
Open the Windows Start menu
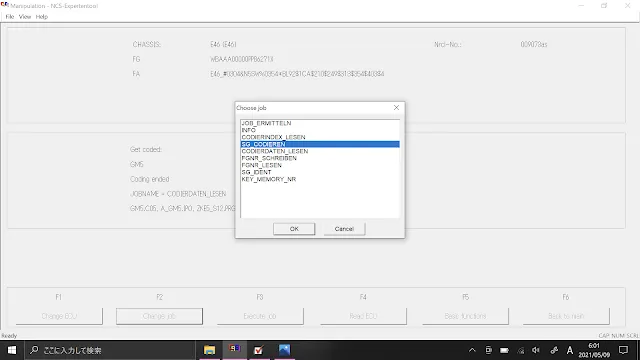click(x=12, y=350)
